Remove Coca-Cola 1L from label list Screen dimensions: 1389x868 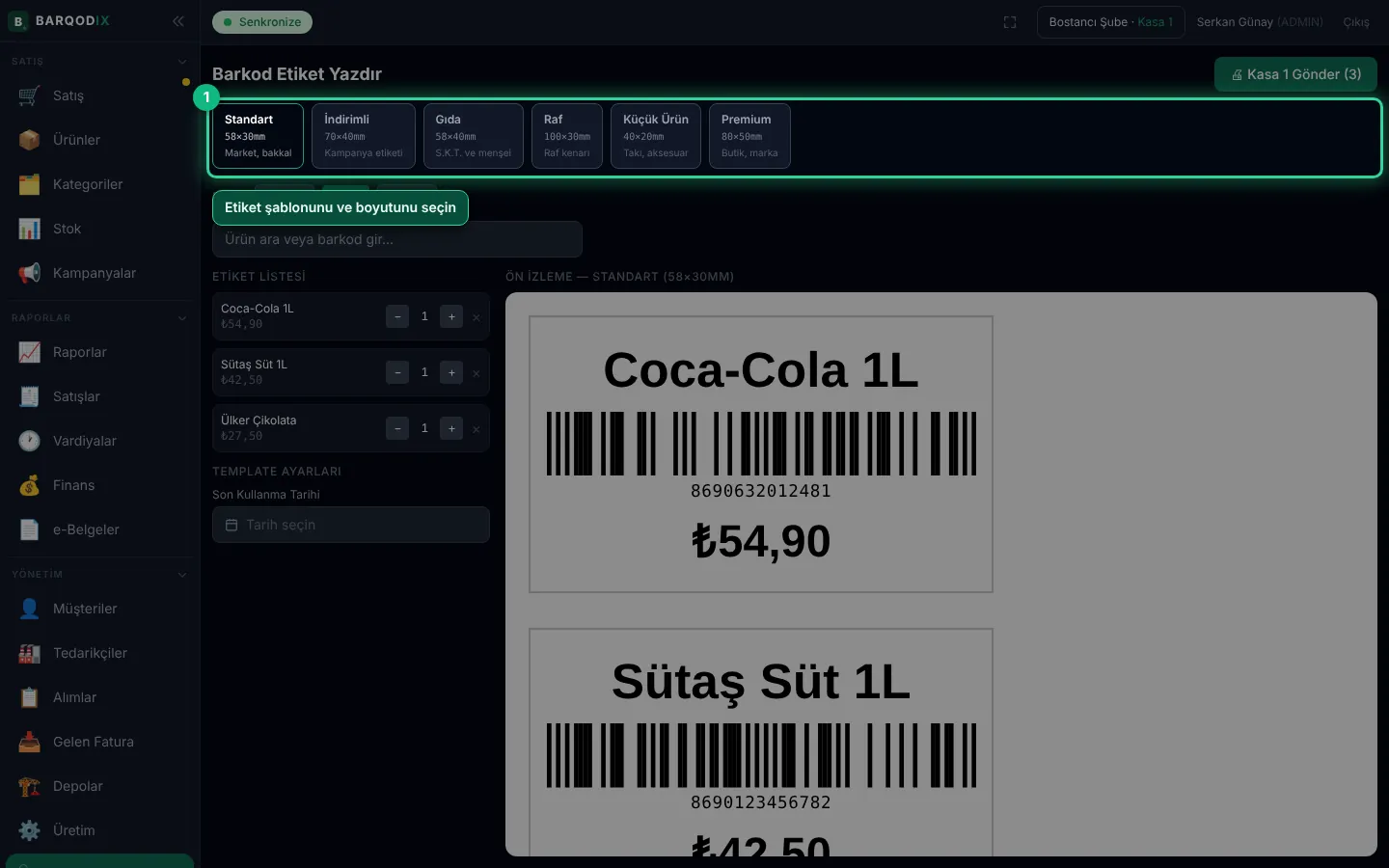477,317
